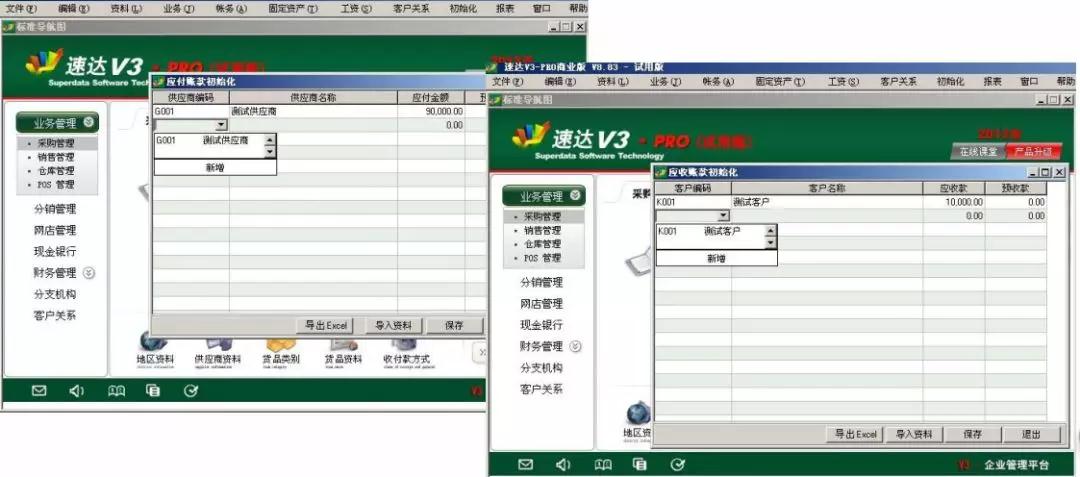Select 销售管理 in left window sidebar

click(x=56, y=157)
